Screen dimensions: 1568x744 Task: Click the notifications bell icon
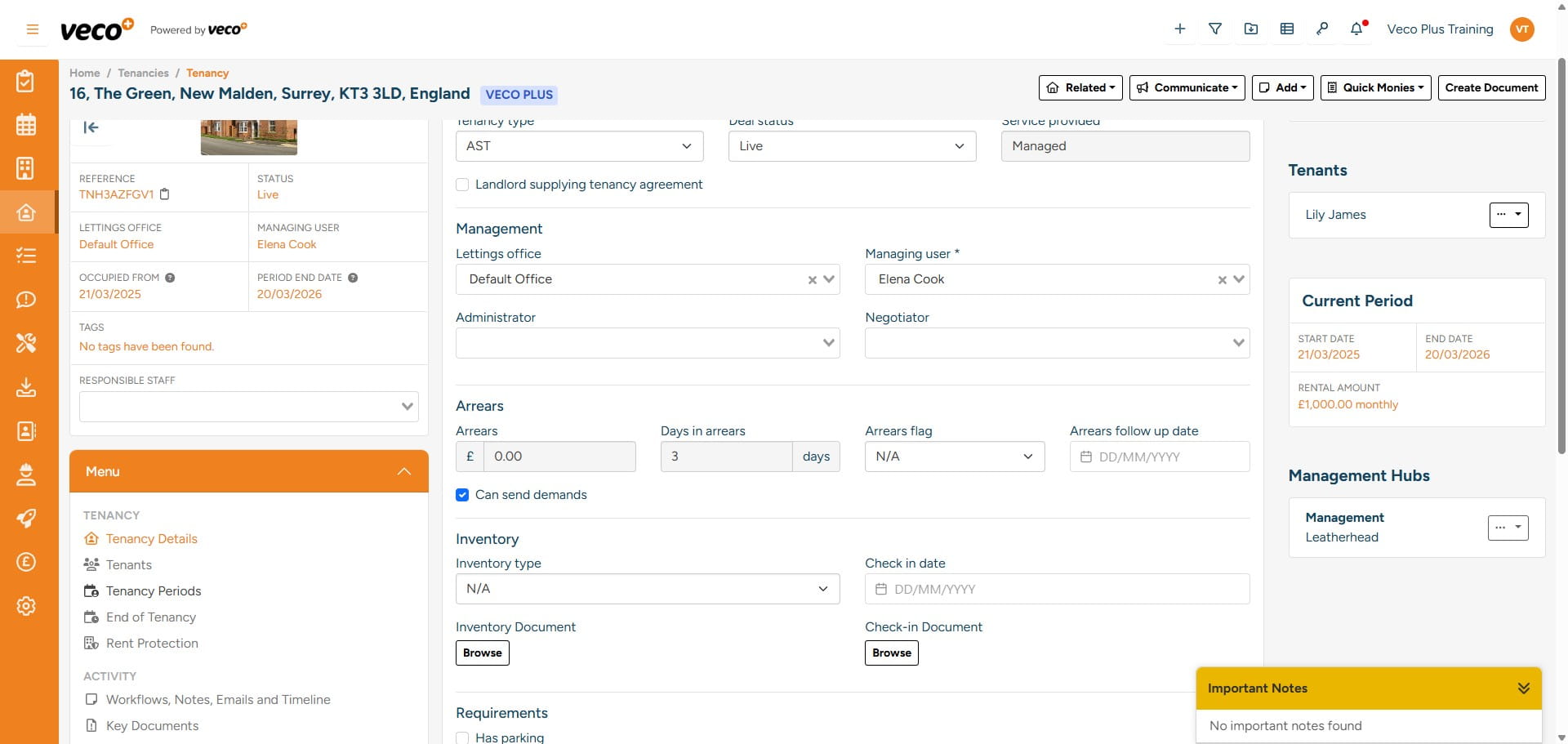(1356, 29)
